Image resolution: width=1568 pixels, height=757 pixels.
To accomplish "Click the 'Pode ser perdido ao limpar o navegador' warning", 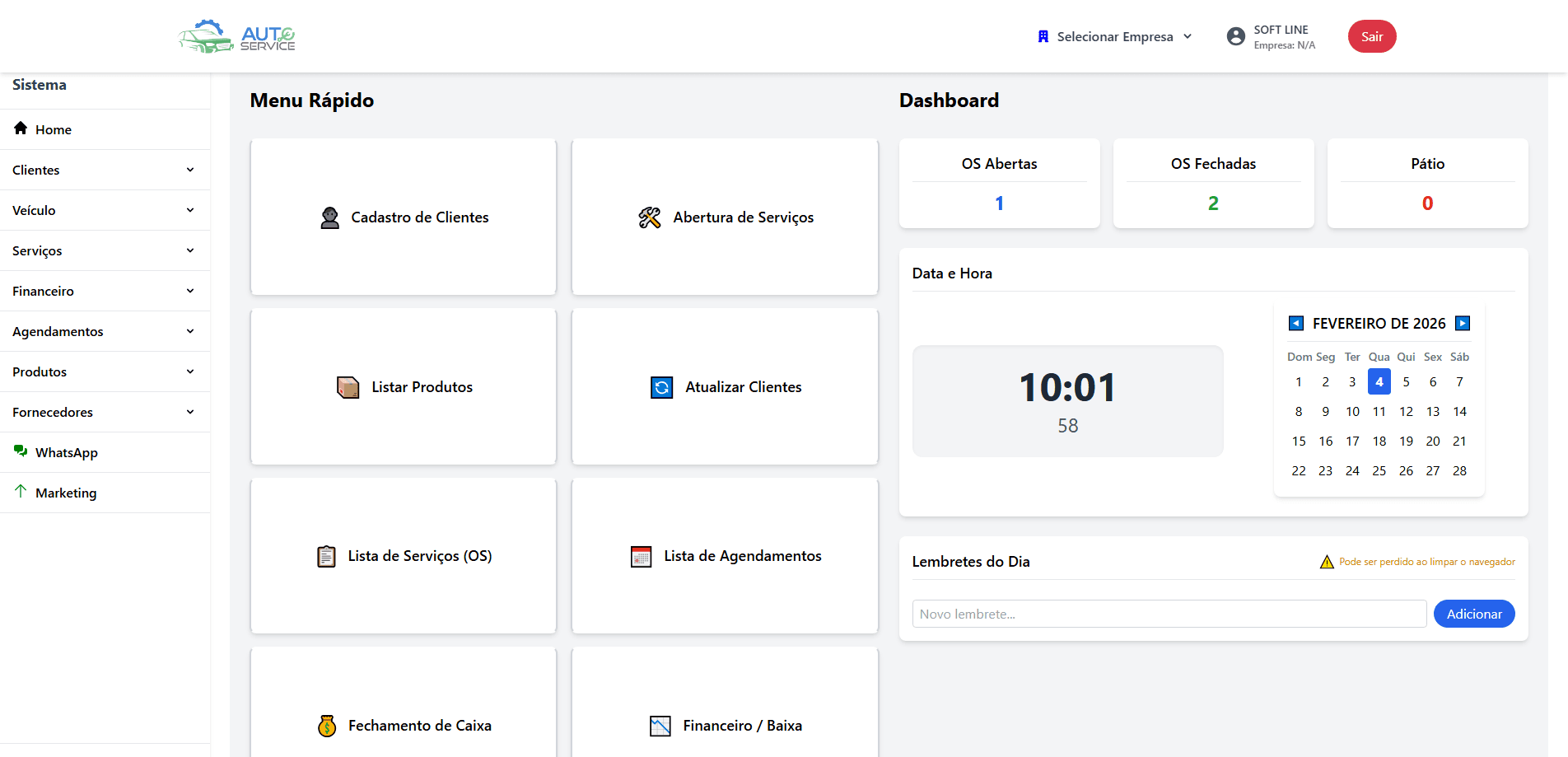I will pos(1427,562).
